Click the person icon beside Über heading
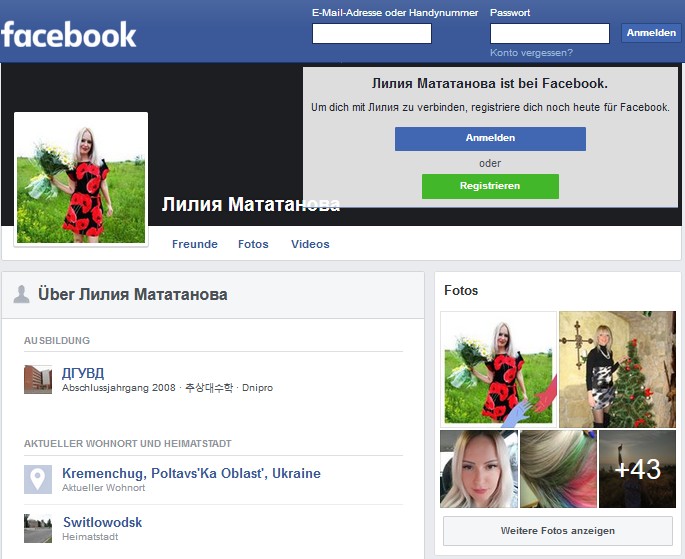685x559 pixels. click(21, 294)
